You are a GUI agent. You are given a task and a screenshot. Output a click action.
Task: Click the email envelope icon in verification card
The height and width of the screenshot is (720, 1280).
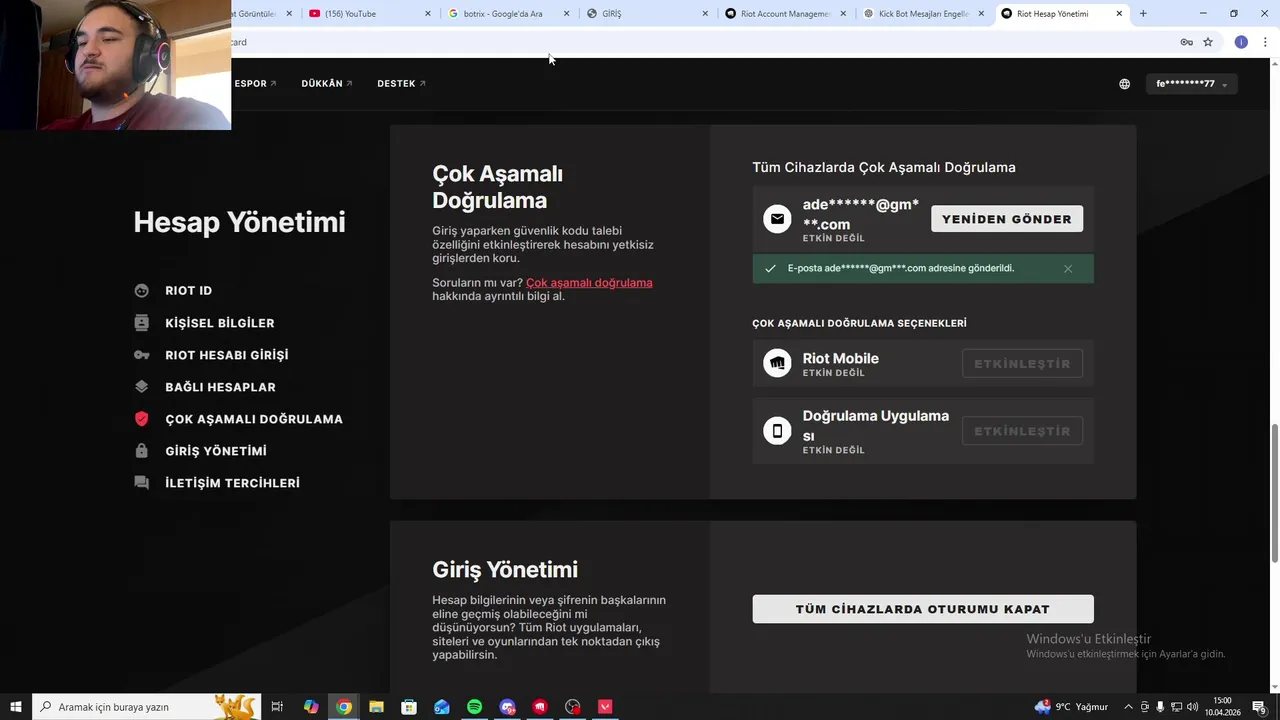coord(777,219)
